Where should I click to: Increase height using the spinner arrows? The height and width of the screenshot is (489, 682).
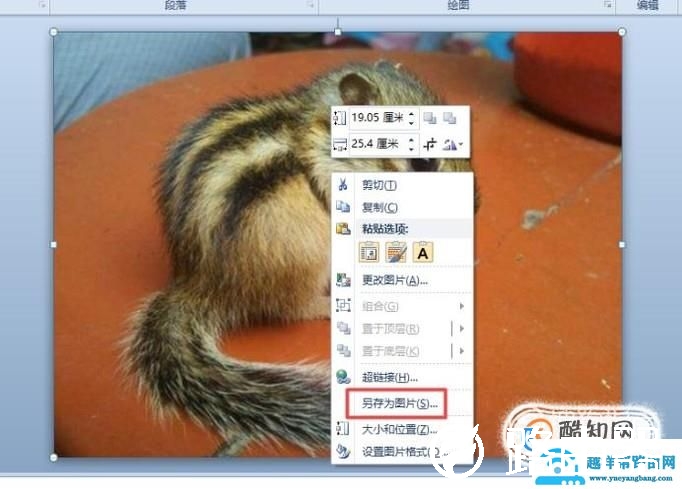(411, 114)
